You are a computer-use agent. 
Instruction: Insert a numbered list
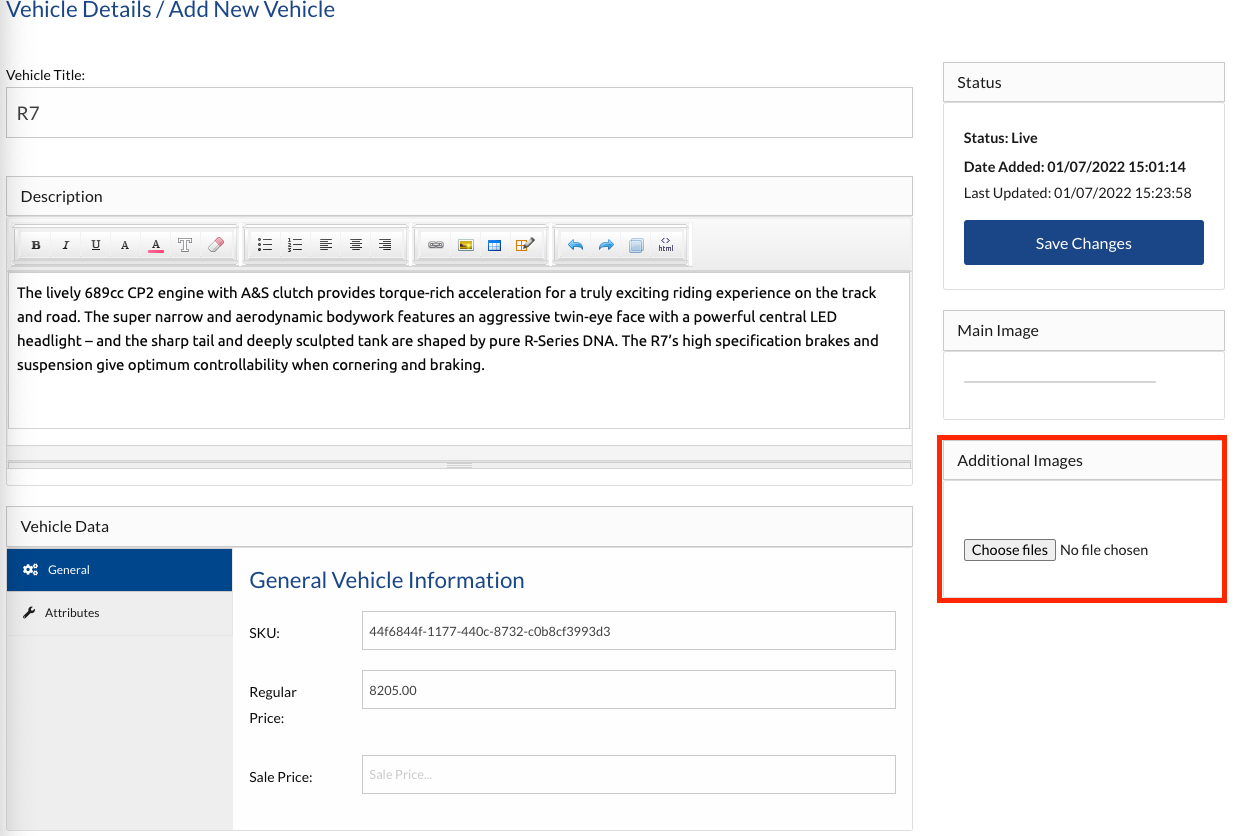tap(295, 245)
